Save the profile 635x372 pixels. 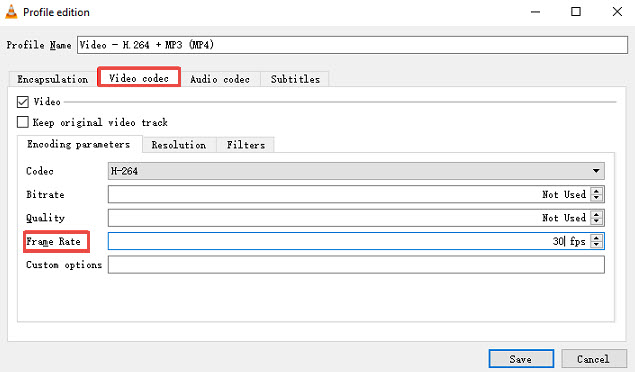tap(521, 359)
